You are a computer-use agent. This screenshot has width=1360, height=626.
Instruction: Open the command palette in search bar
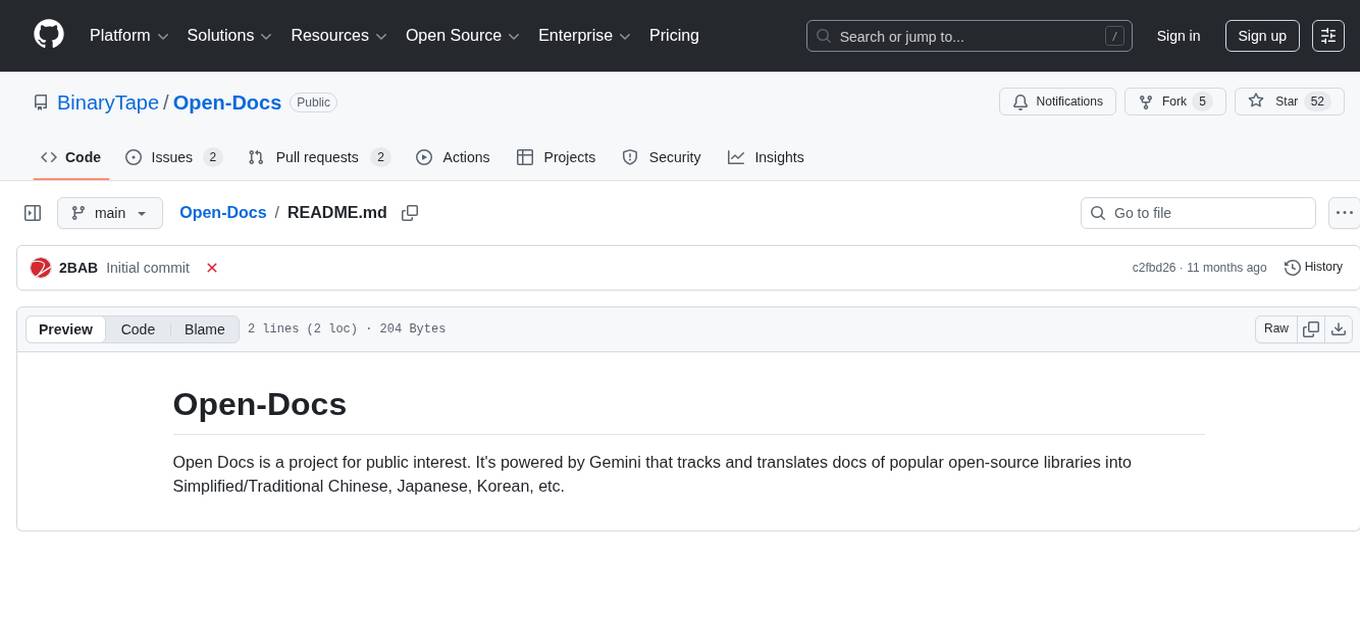pos(1114,35)
